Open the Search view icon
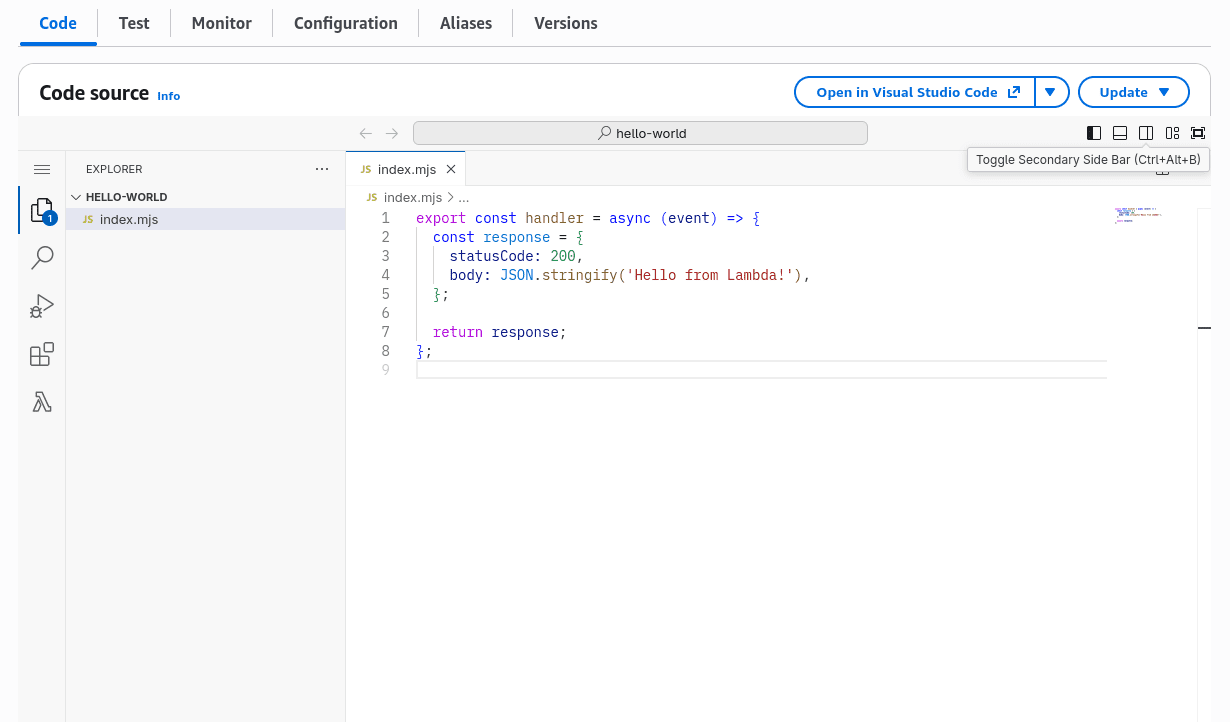 tap(42, 258)
